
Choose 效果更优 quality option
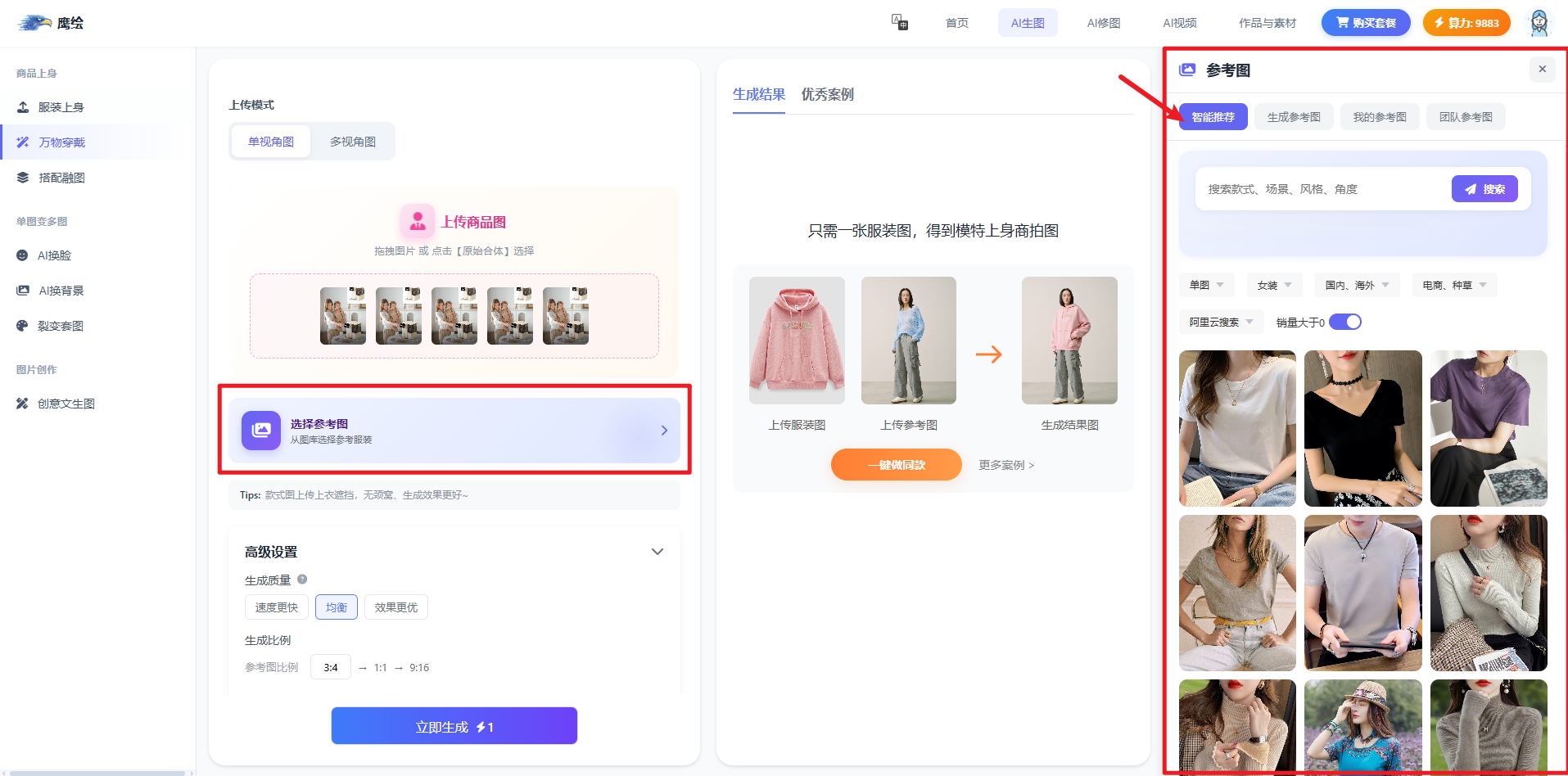point(395,607)
